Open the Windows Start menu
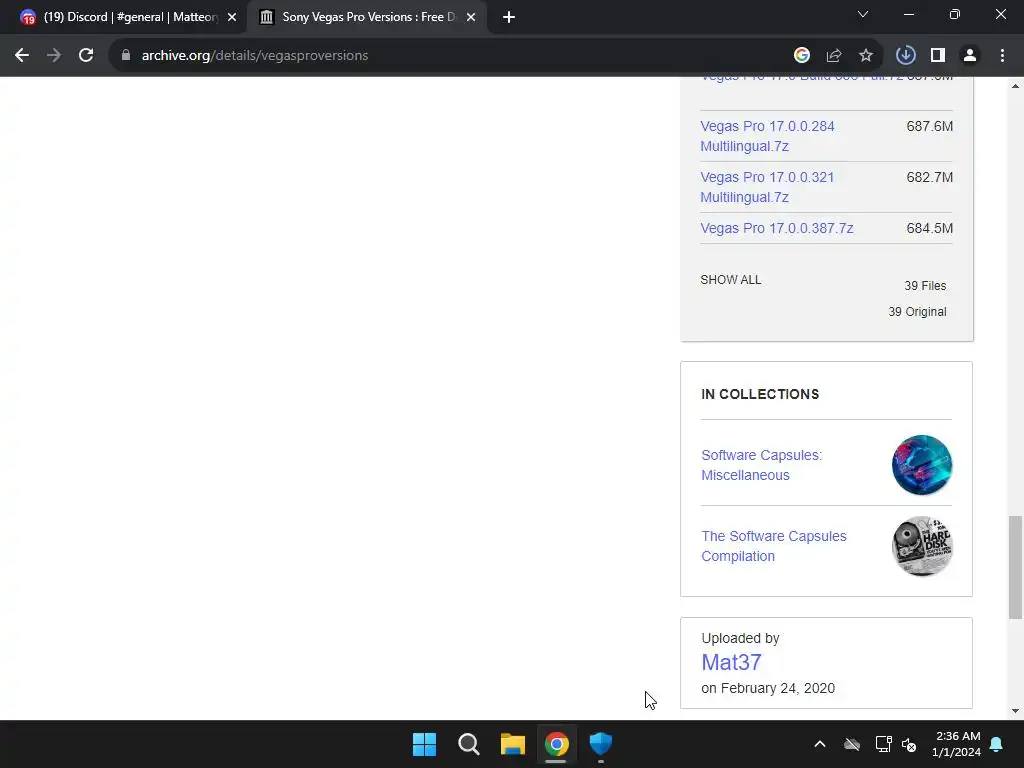1024x768 pixels. pyautogui.click(x=424, y=744)
